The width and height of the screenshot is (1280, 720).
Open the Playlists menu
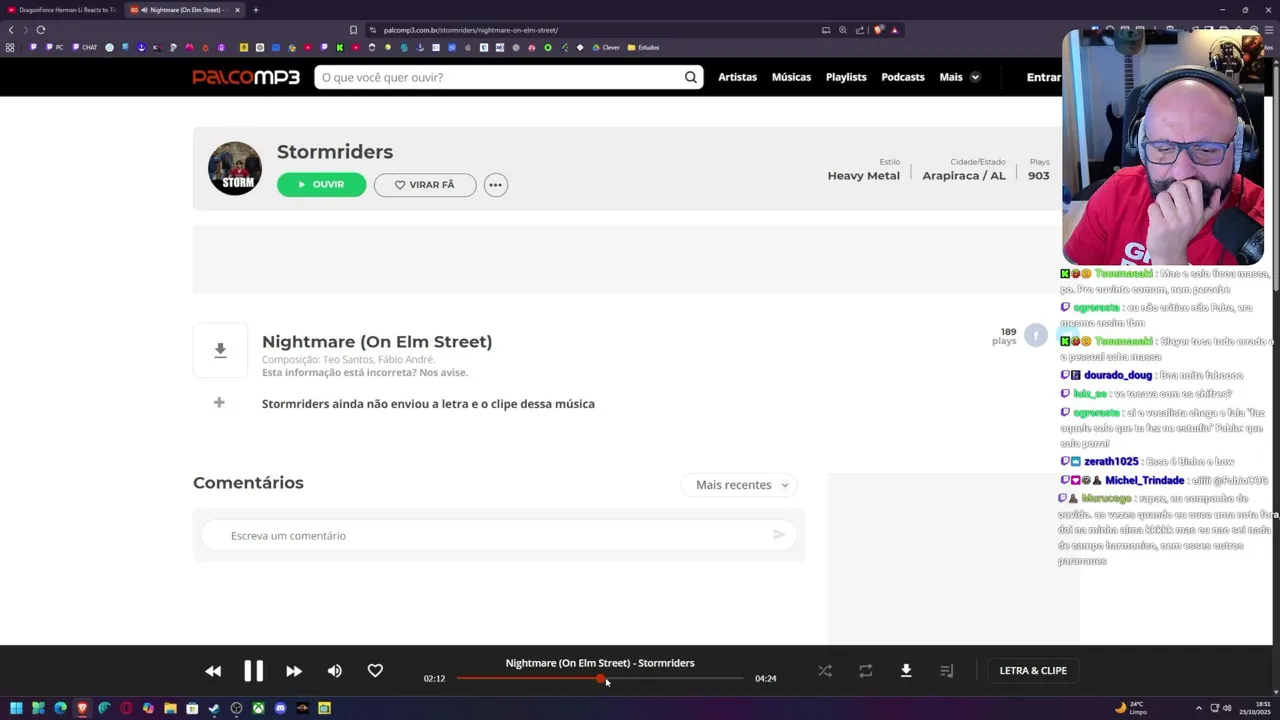tap(846, 77)
